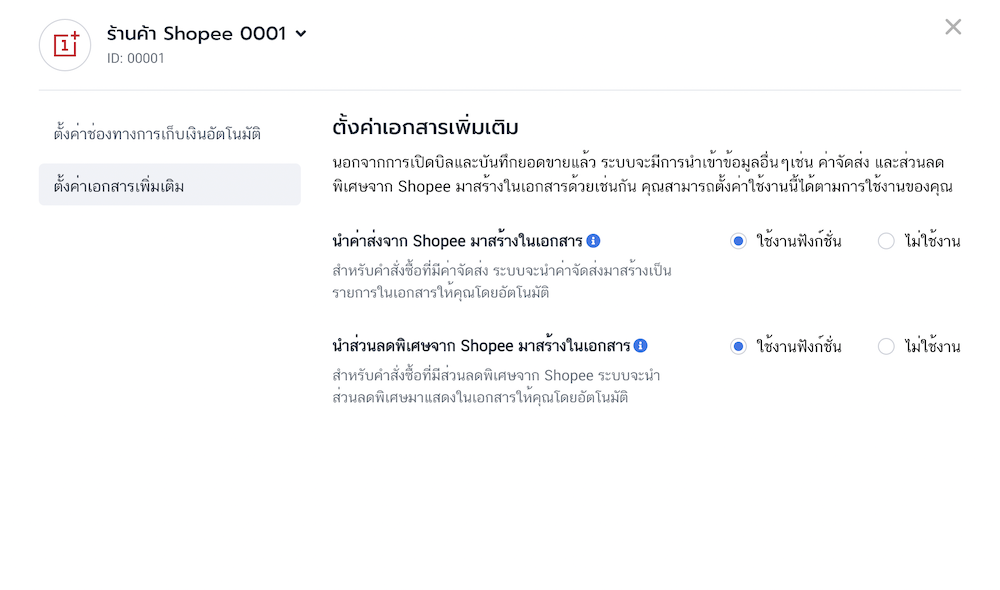Show info tooltip for Shopee shipping fee
1000x590 pixels.
click(593, 241)
